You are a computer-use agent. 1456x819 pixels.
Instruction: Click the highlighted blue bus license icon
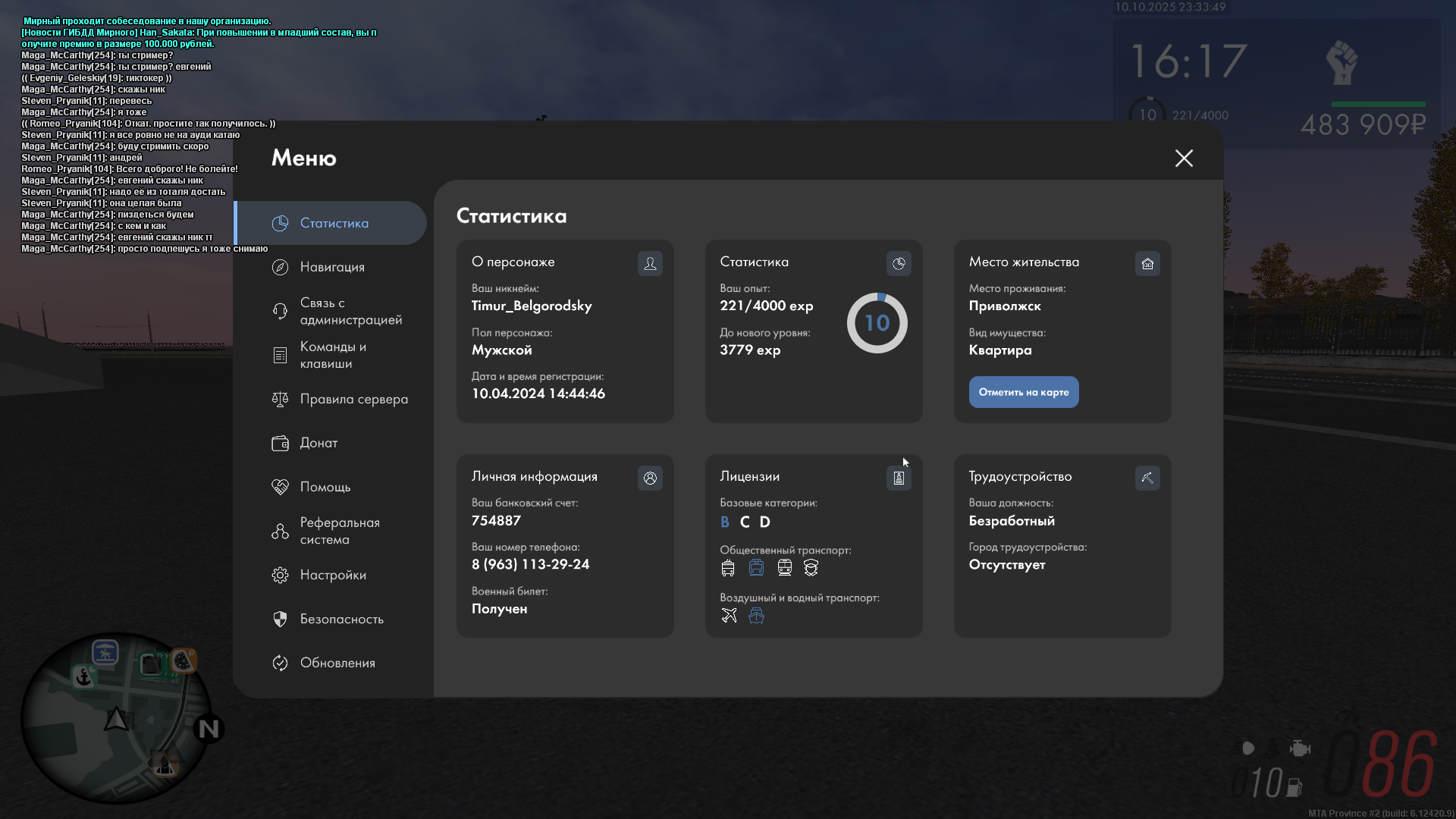[756, 567]
